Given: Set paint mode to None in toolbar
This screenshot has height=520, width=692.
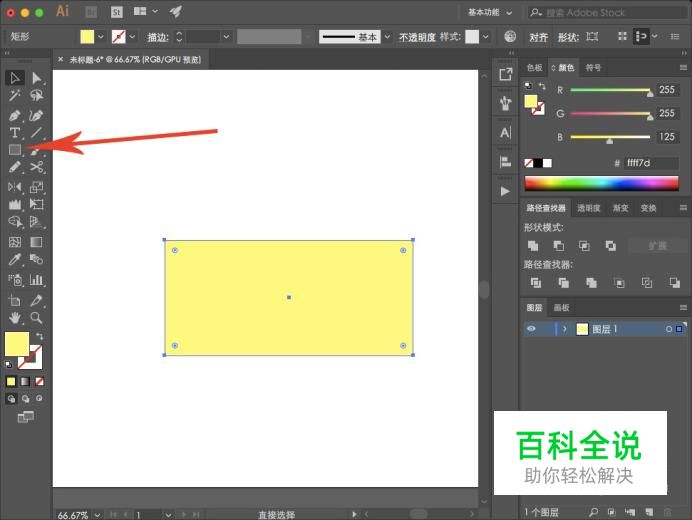Looking at the screenshot, I should point(39,381).
